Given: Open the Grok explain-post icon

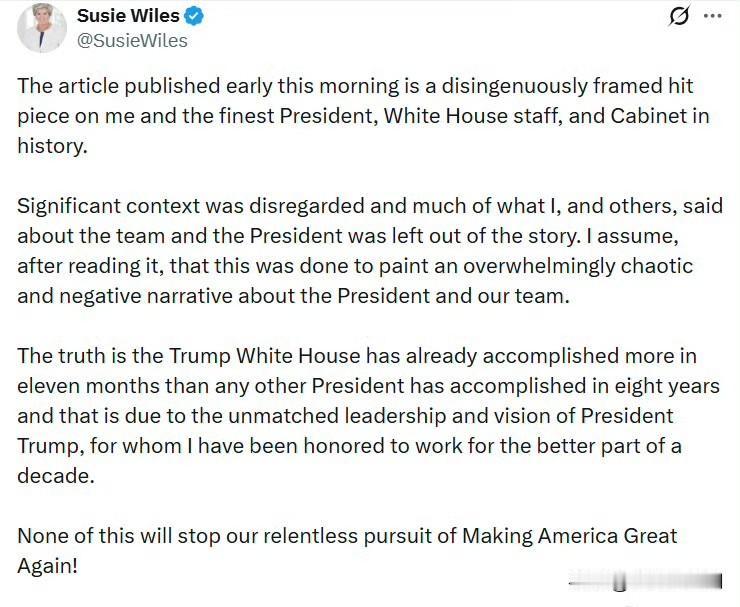Looking at the screenshot, I should (x=680, y=16).
